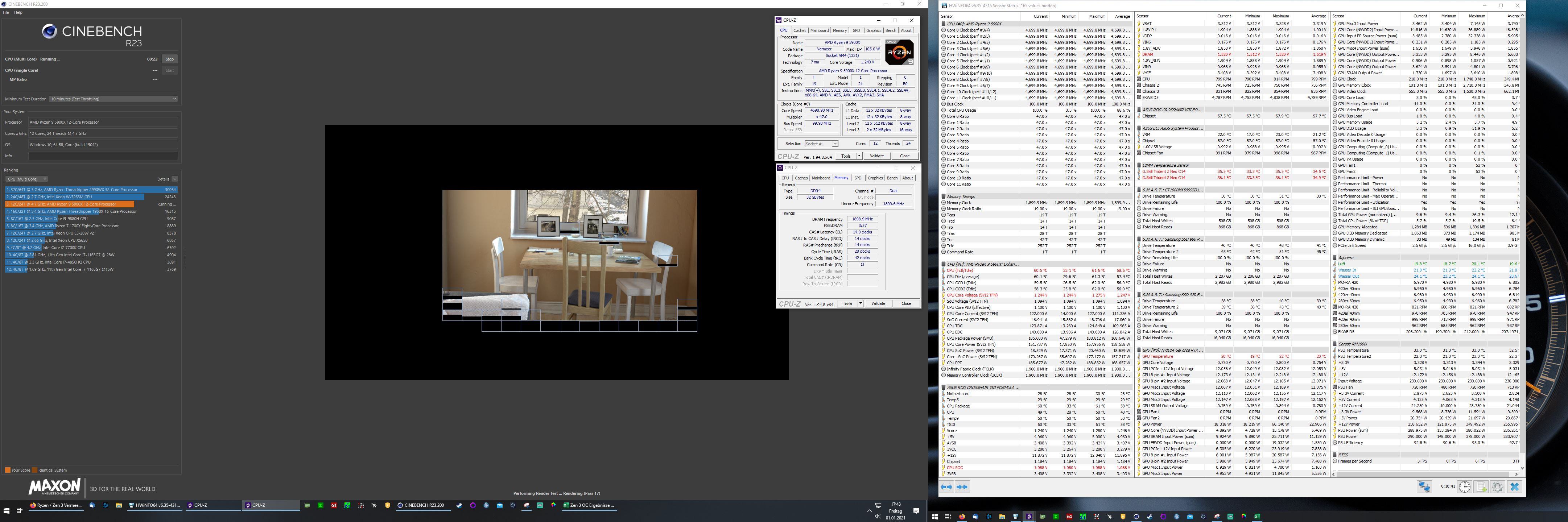Click HWiNFO logging start document icon
1568x522 pixels.
pos(1481,486)
